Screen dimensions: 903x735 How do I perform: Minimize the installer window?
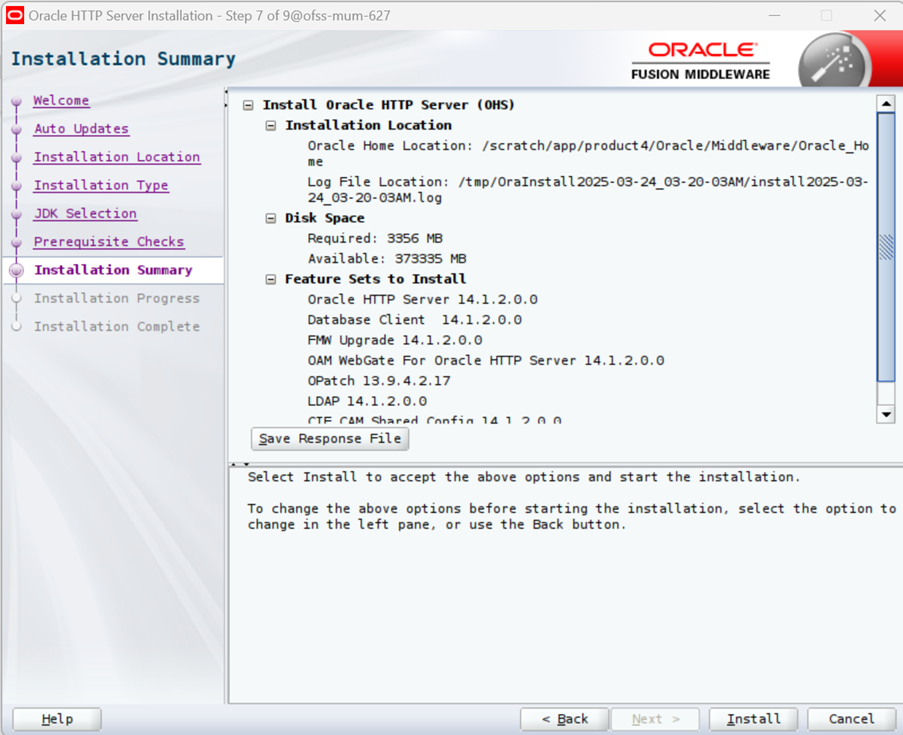pyautogui.click(x=775, y=16)
